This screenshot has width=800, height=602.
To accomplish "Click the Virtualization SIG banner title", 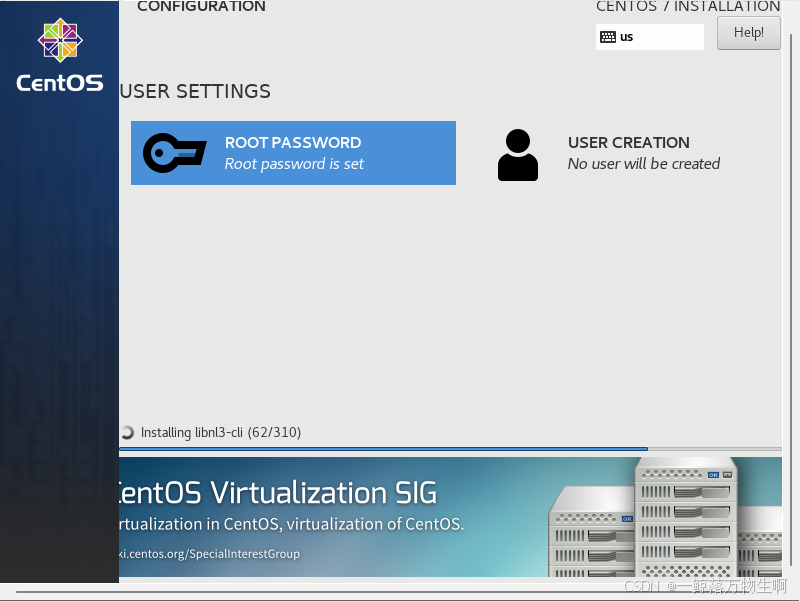I will 278,493.
